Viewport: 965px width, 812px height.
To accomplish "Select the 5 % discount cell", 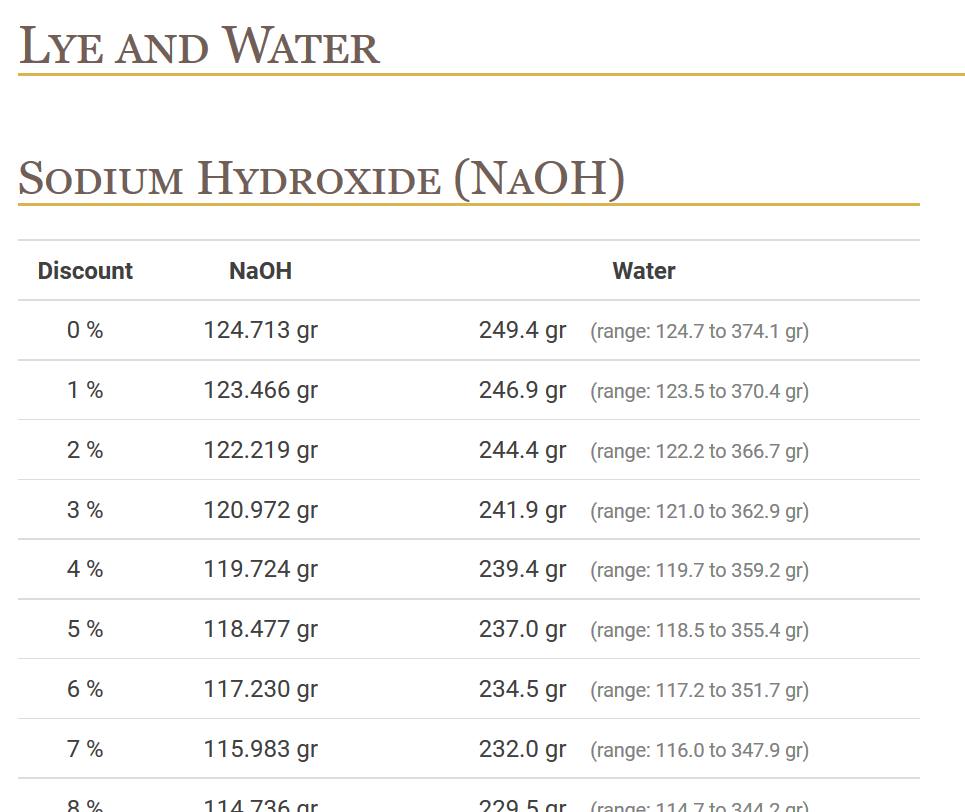I will pos(85,629).
